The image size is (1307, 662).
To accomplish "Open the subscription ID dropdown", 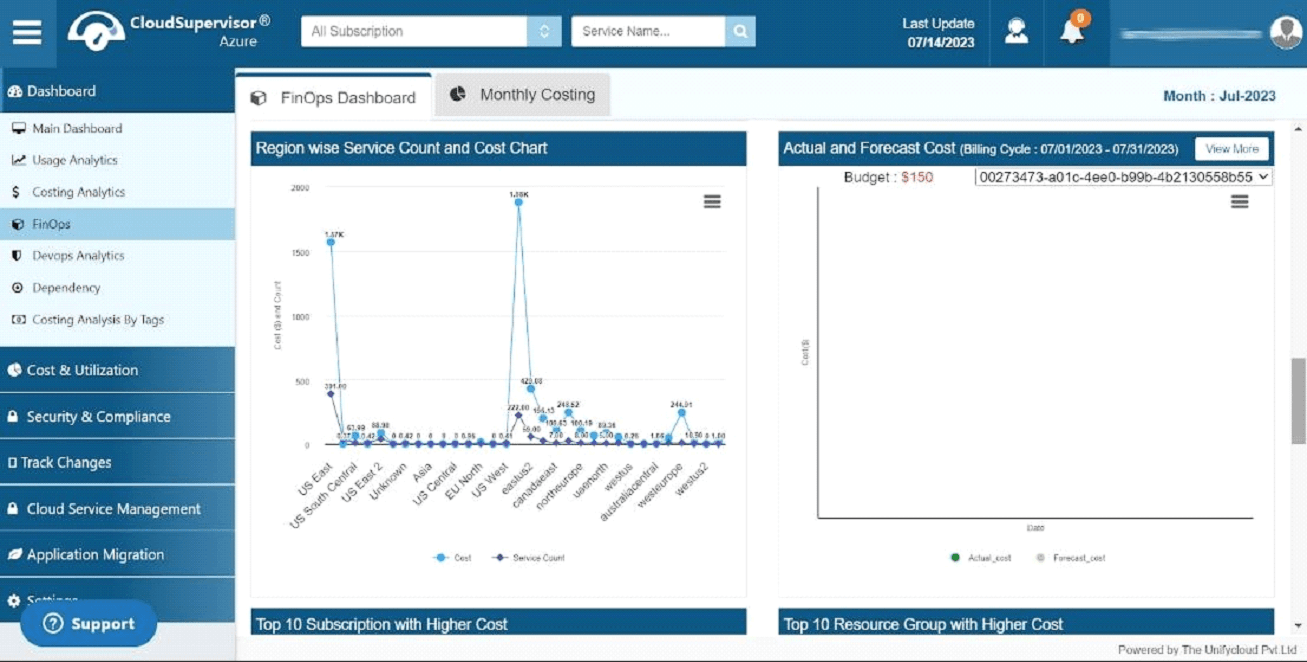I will point(1123,177).
